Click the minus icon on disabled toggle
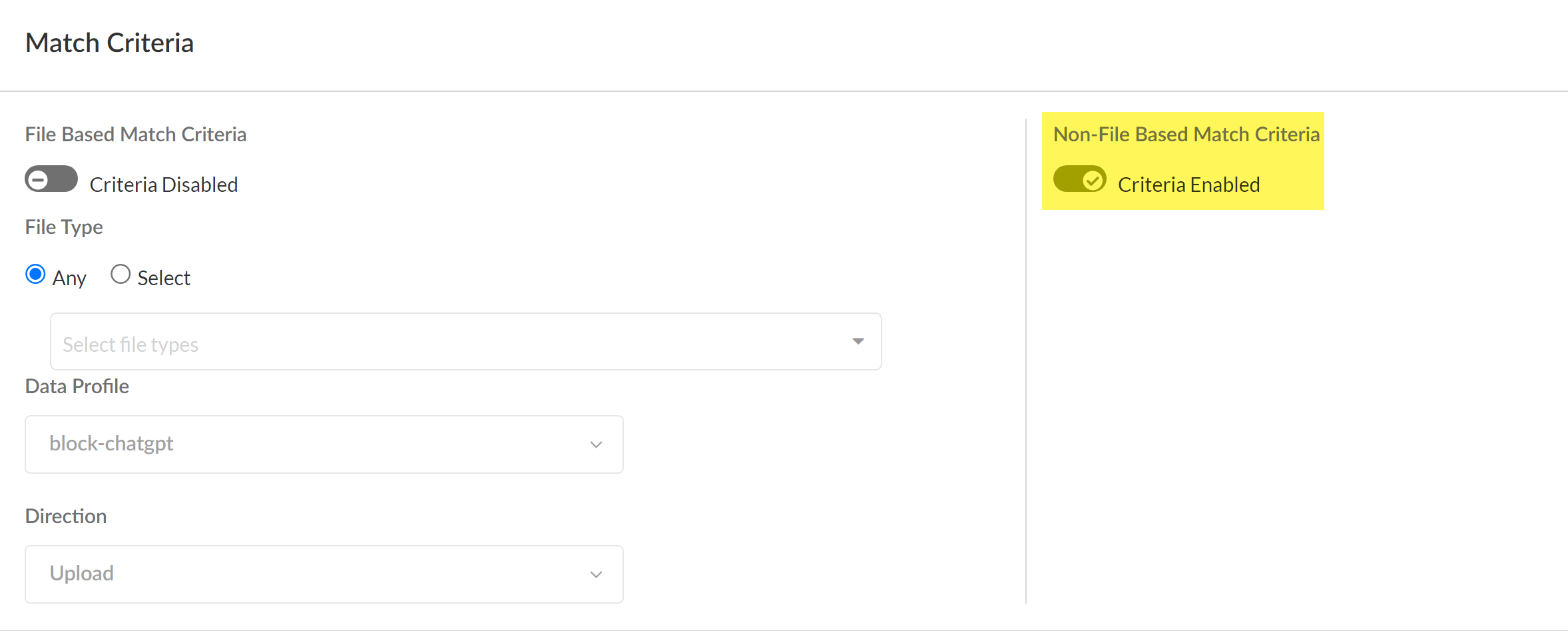The width and height of the screenshot is (1568, 631). point(39,180)
